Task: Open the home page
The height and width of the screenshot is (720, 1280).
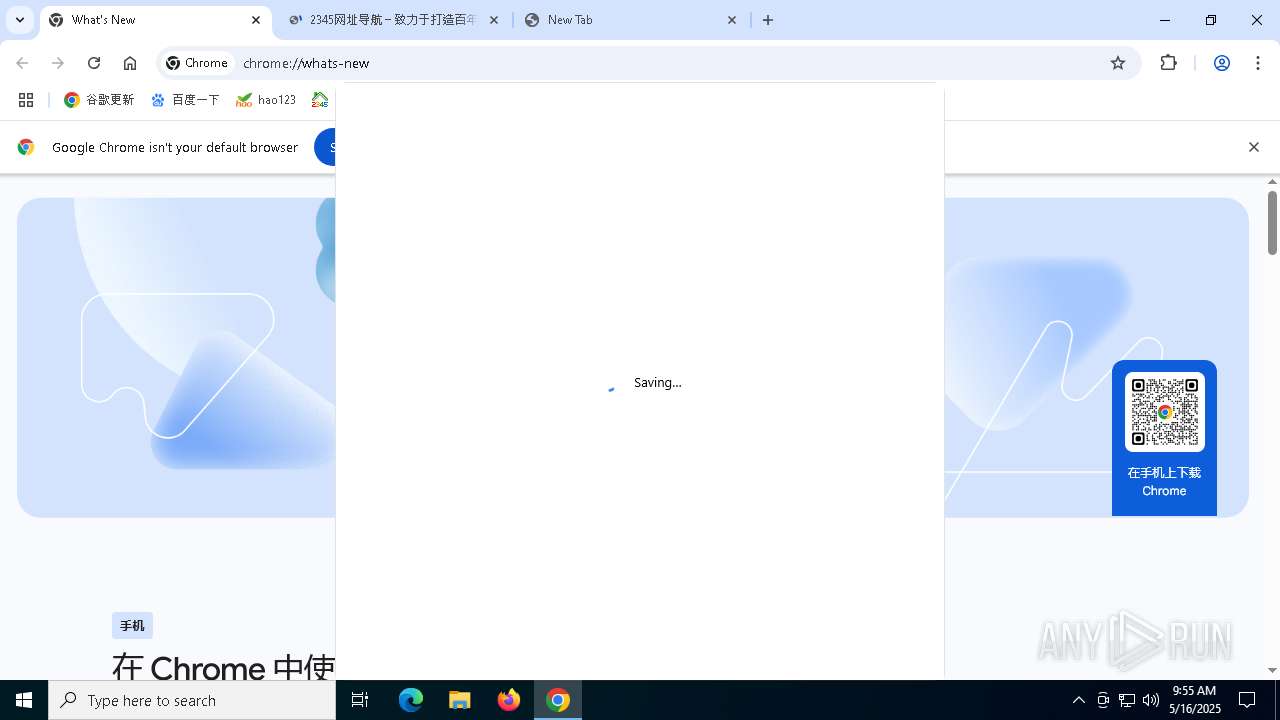Action: click(x=130, y=63)
